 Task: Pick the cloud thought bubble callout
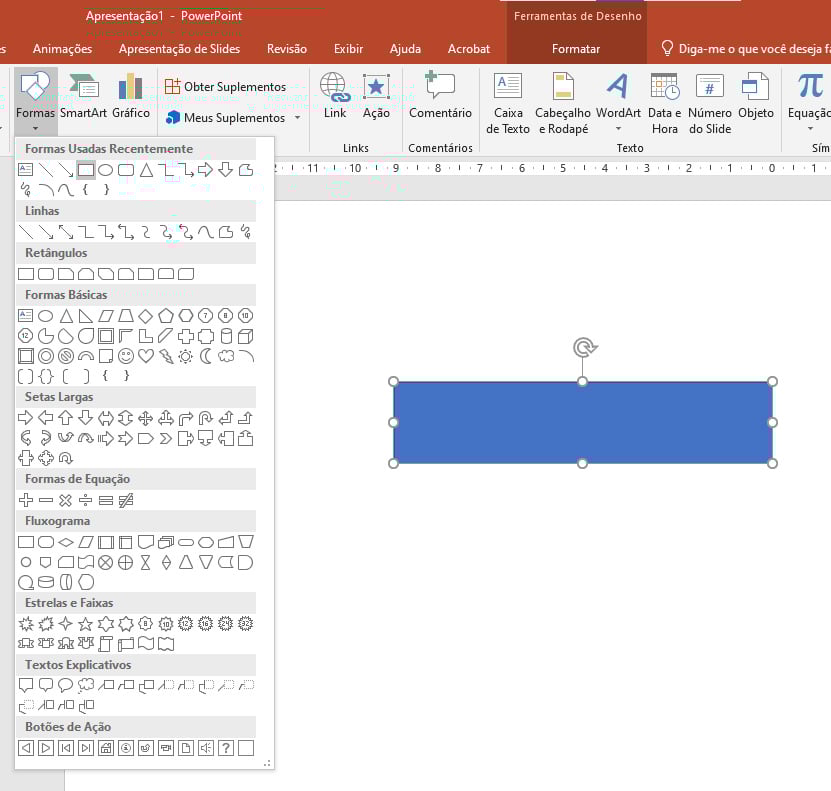pyautogui.click(x=85, y=685)
